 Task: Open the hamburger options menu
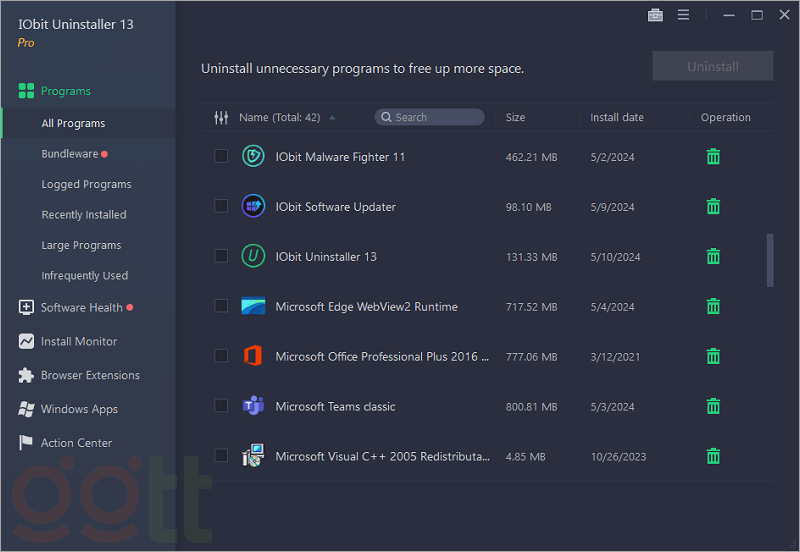point(683,15)
